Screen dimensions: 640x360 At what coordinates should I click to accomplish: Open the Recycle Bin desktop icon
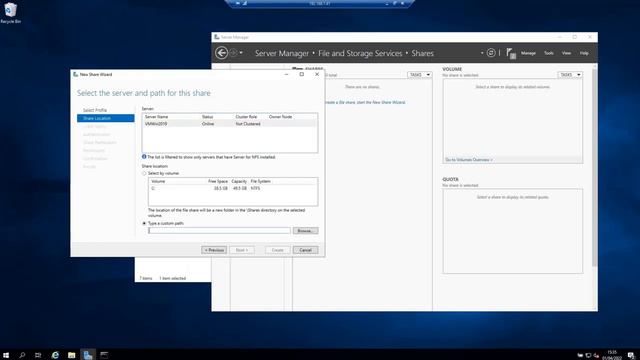coord(10,13)
